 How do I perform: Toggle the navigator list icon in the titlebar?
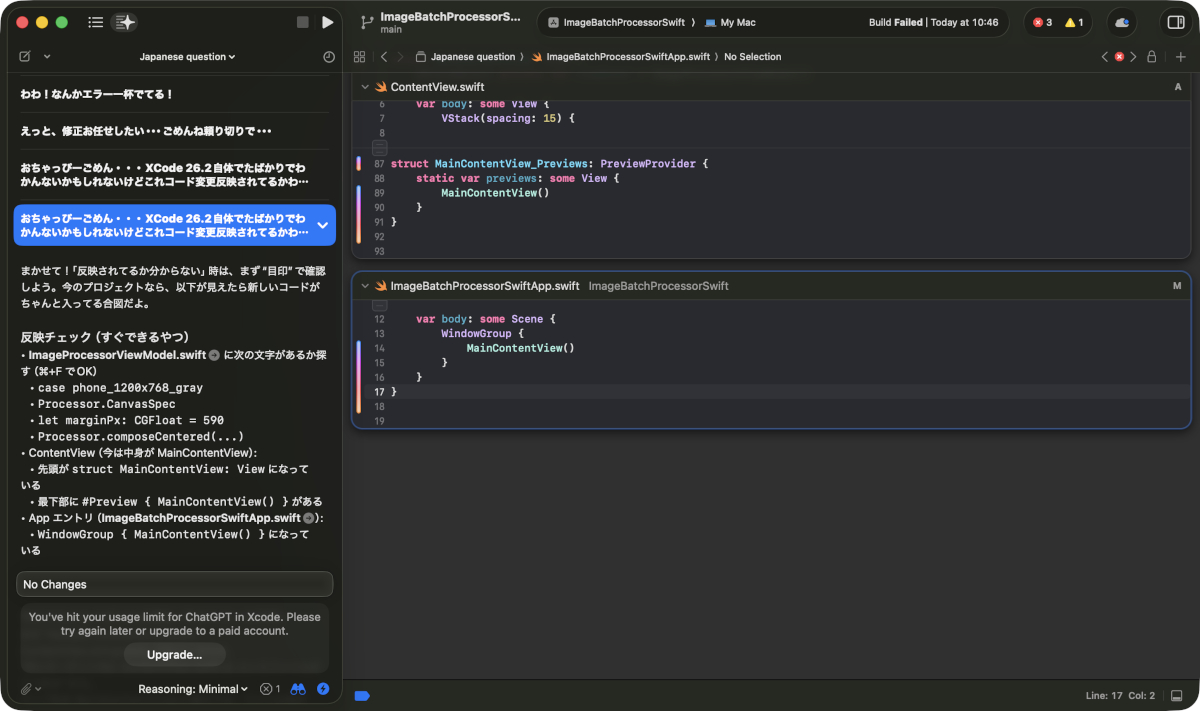pyautogui.click(x=95, y=22)
